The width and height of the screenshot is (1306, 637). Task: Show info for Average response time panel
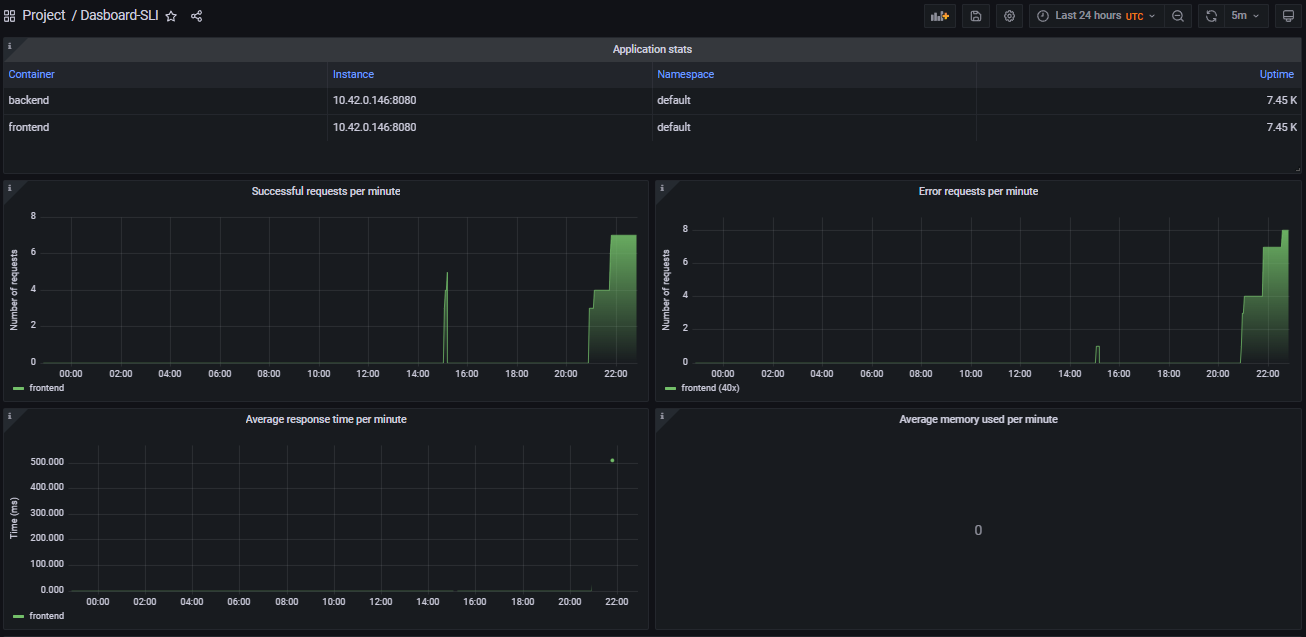[x=9, y=415]
